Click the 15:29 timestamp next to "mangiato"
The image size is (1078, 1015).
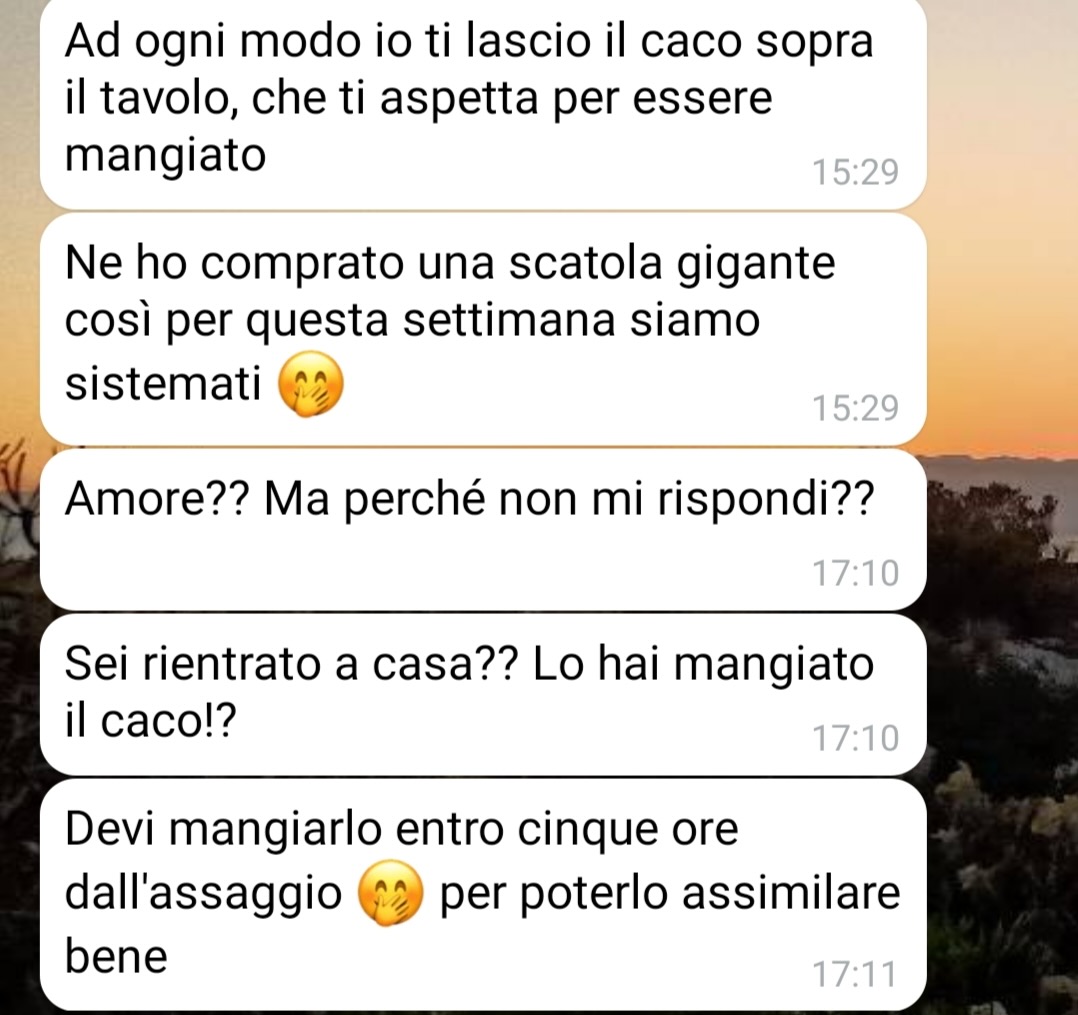click(x=855, y=172)
